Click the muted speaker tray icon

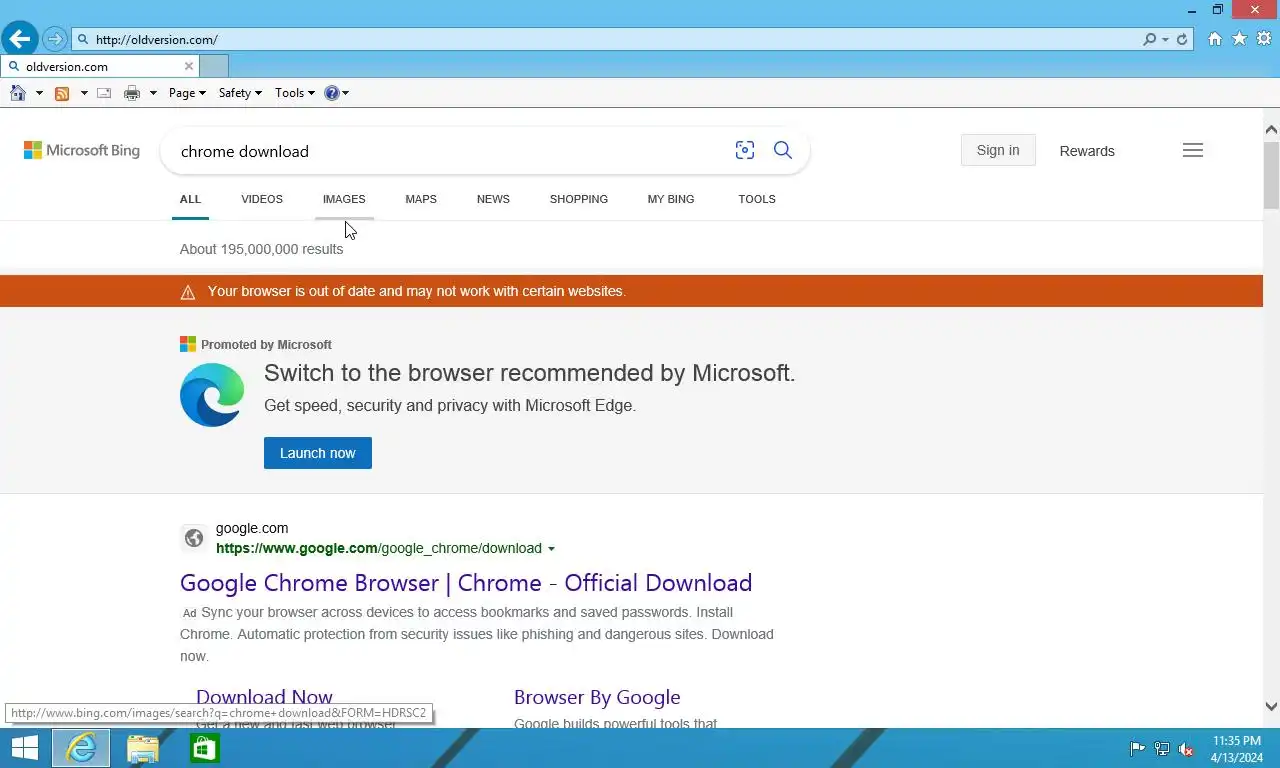1186,749
